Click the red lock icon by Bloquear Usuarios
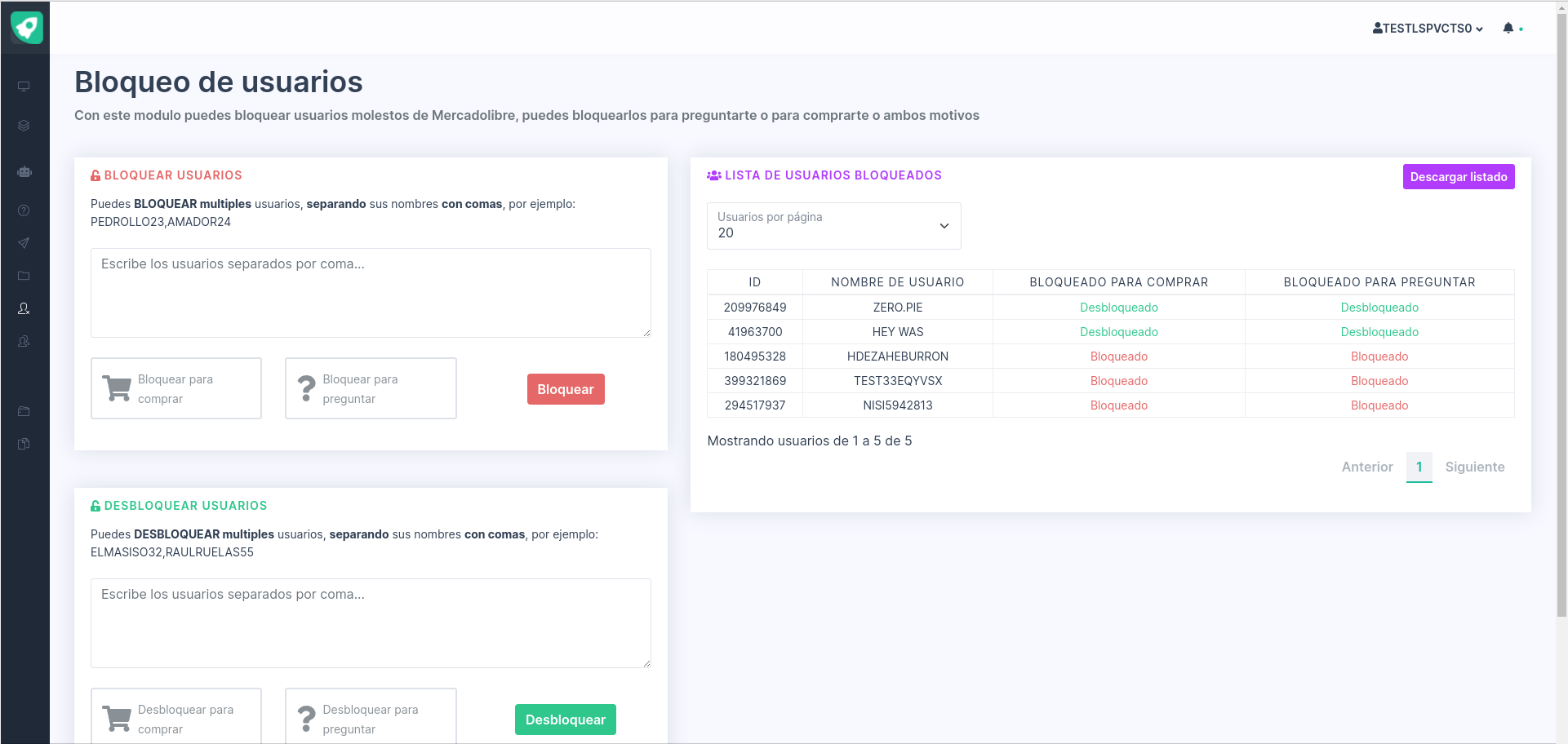The height and width of the screenshot is (744, 1568). point(96,175)
